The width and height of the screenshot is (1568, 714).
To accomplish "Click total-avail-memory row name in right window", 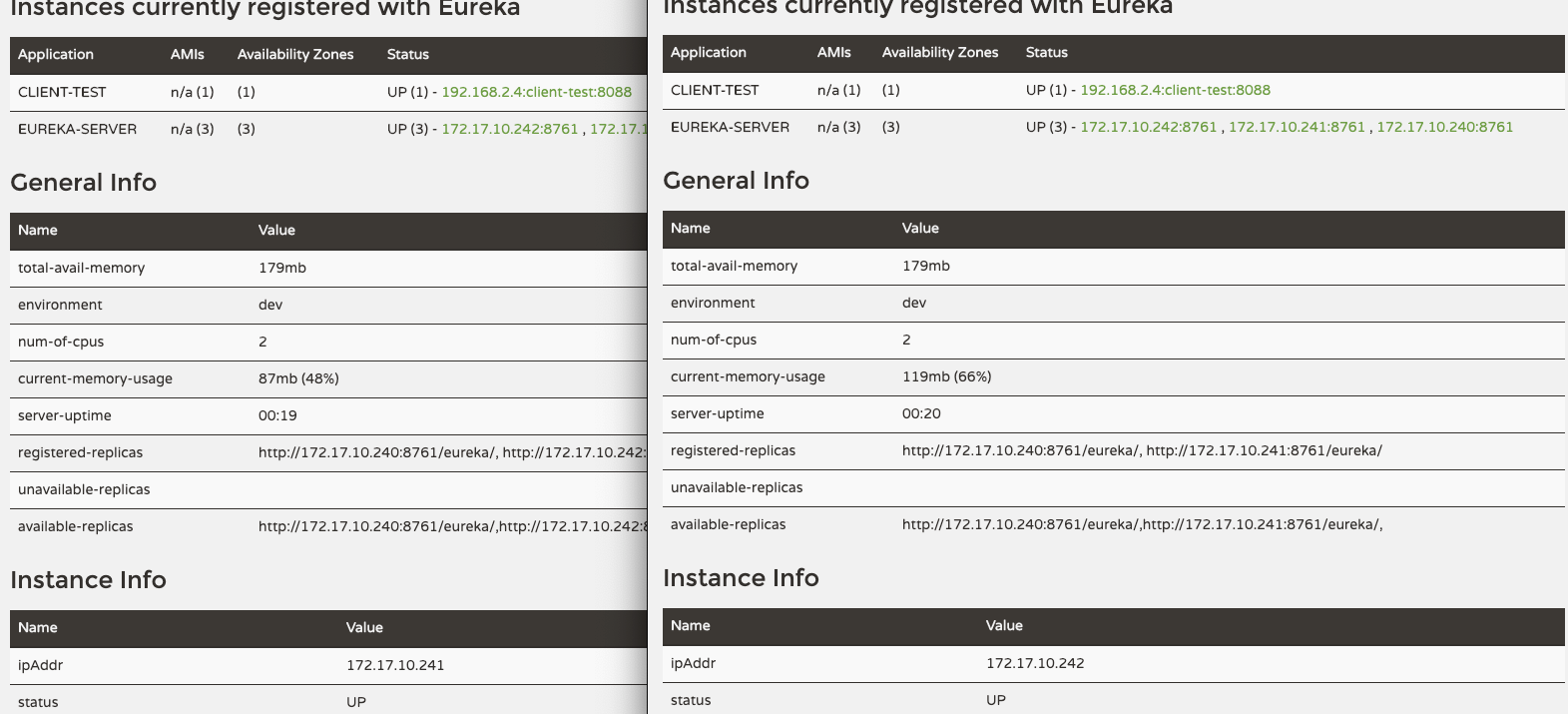I will pos(734,266).
